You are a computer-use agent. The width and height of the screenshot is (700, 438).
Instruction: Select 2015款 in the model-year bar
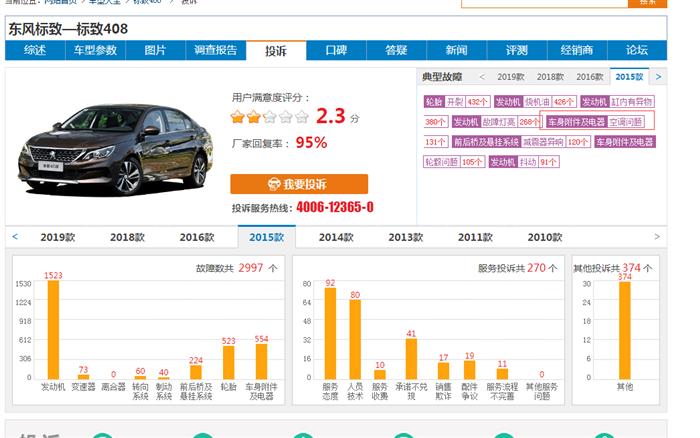(267, 237)
